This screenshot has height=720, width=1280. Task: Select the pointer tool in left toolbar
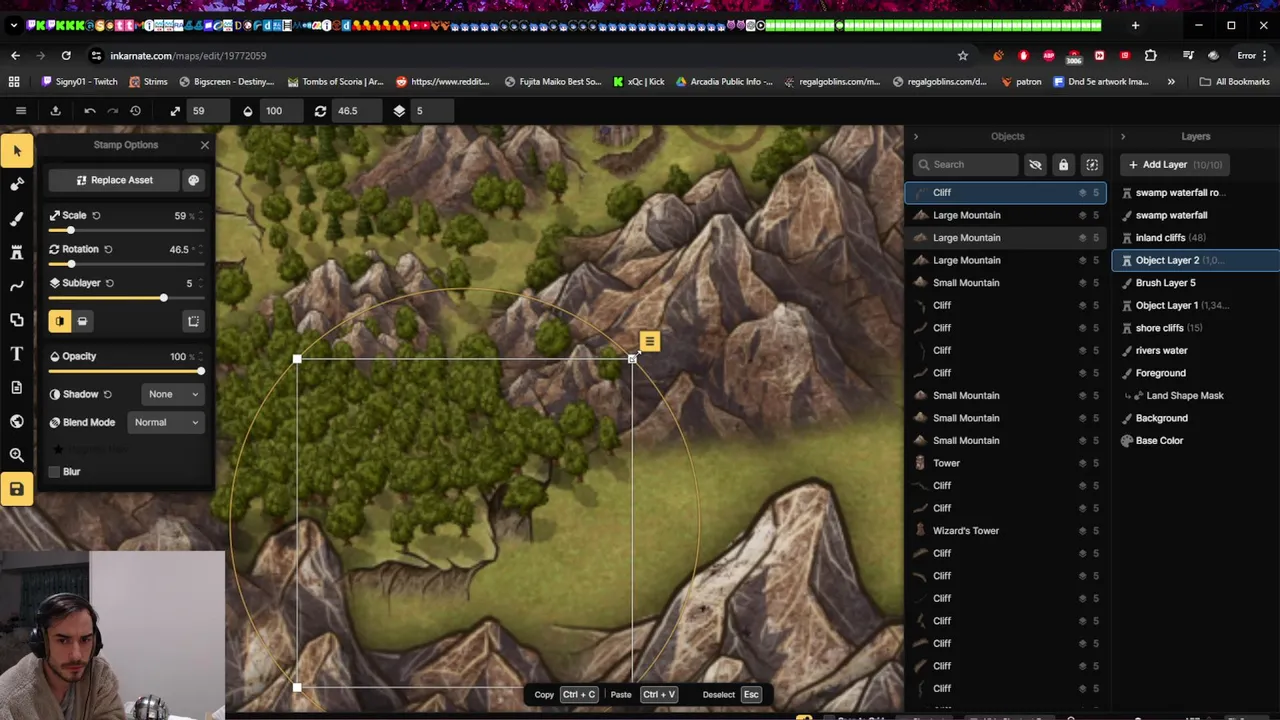[x=16, y=151]
